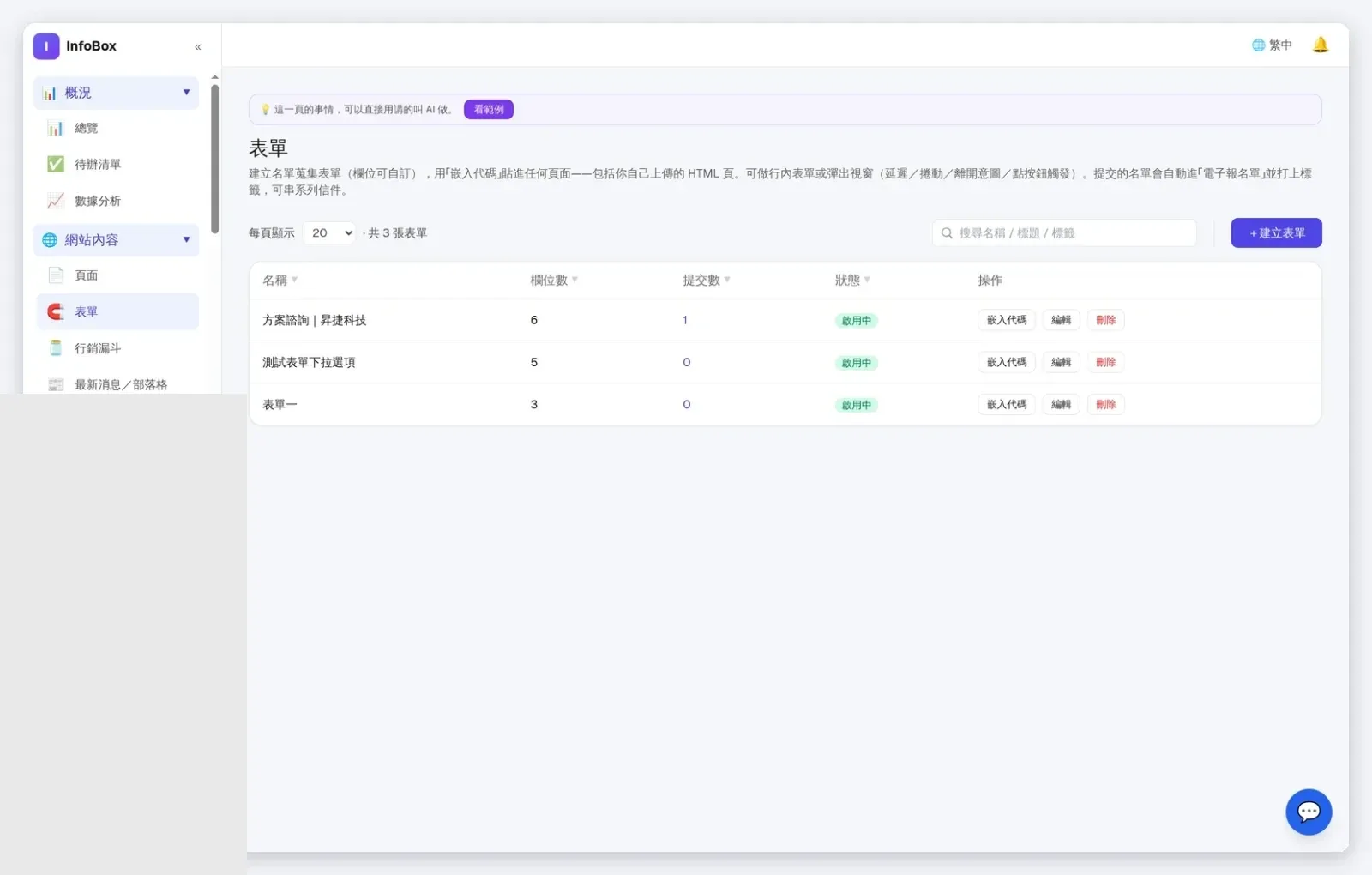Screen dimensions: 1372x875
Task: Click 啟用中 status of 方案諮詢｜昇捷科技
Action: [857, 321]
